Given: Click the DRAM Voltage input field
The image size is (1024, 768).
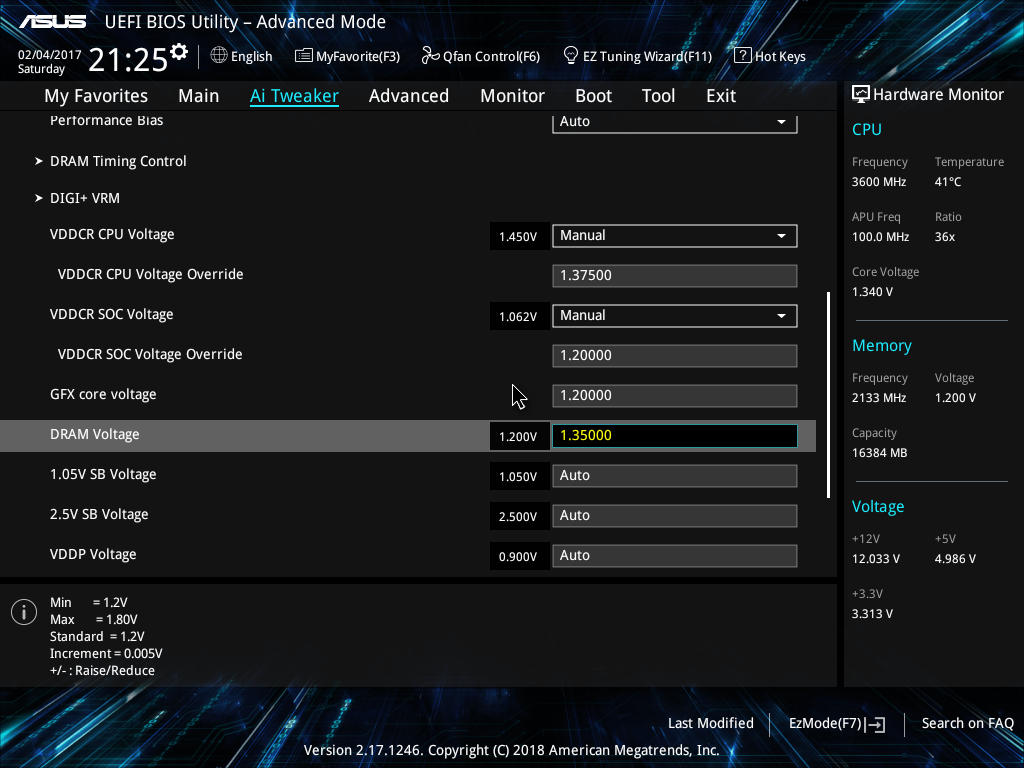Looking at the screenshot, I should pos(675,436).
